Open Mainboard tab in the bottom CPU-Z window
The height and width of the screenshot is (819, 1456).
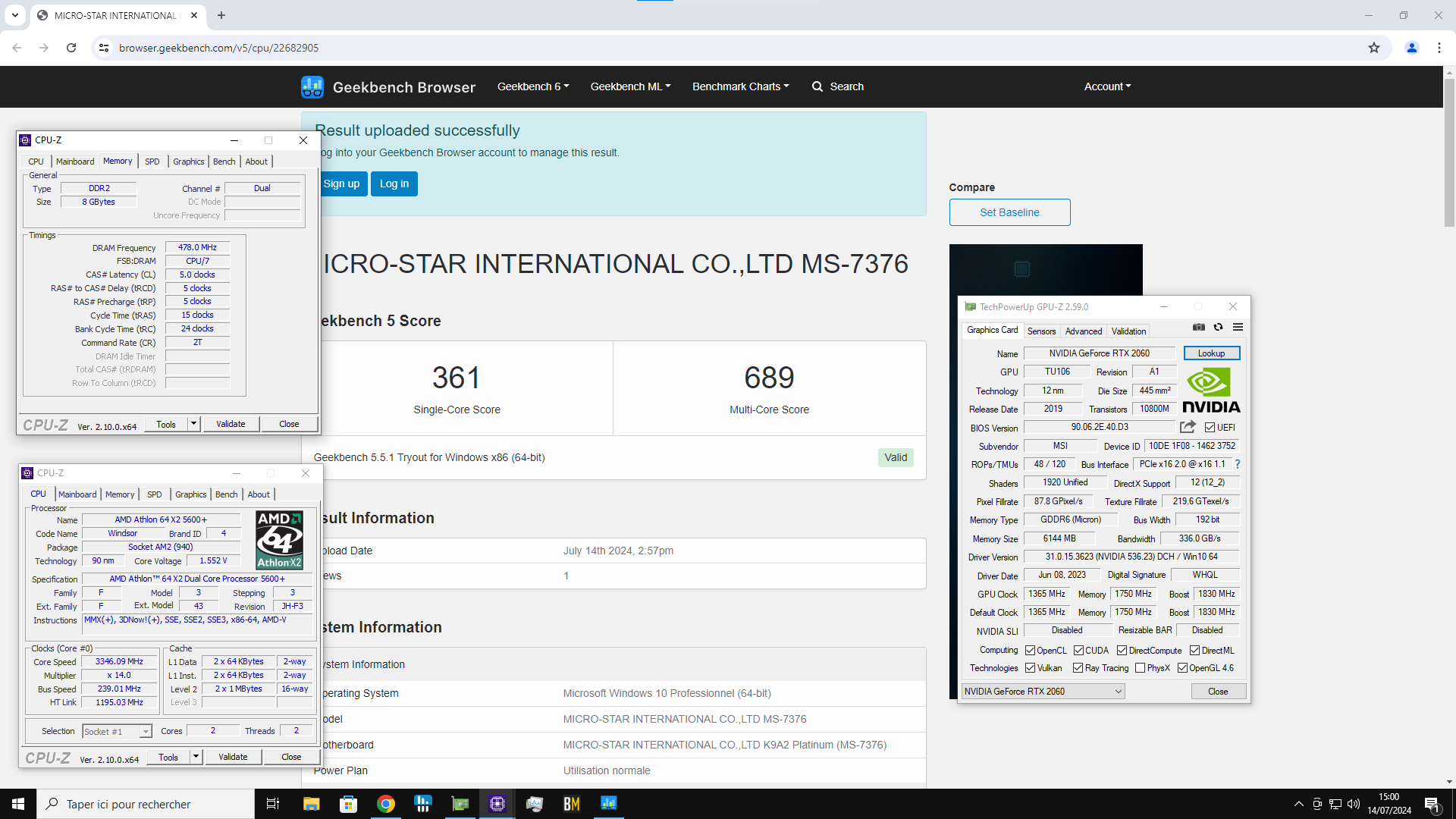pyautogui.click(x=77, y=494)
